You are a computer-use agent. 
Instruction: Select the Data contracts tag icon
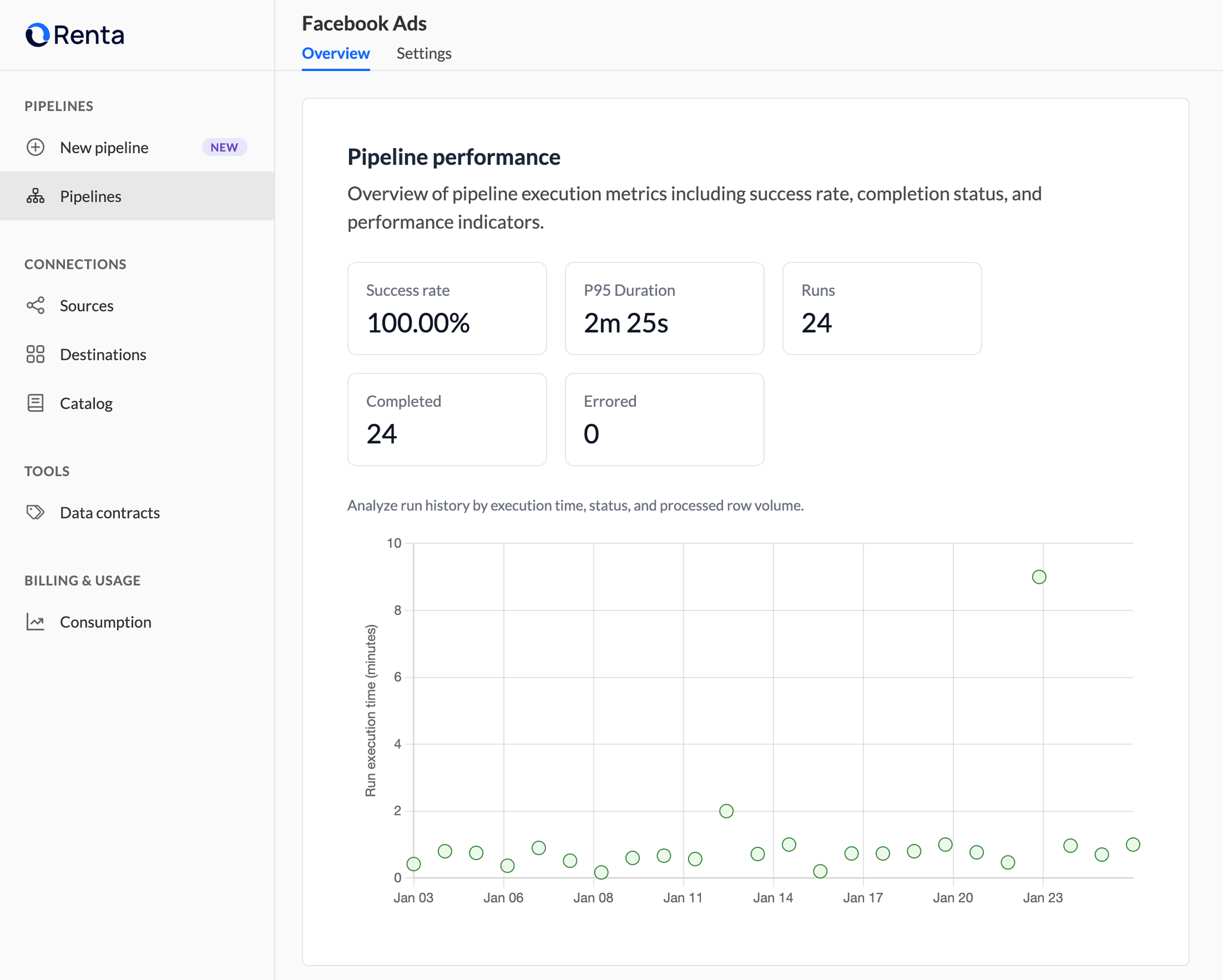click(x=35, y=513)
